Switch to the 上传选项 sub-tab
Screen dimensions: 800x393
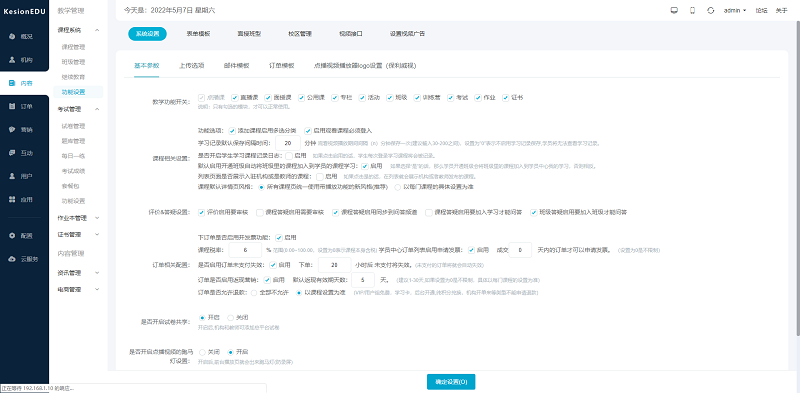[191, 65]
